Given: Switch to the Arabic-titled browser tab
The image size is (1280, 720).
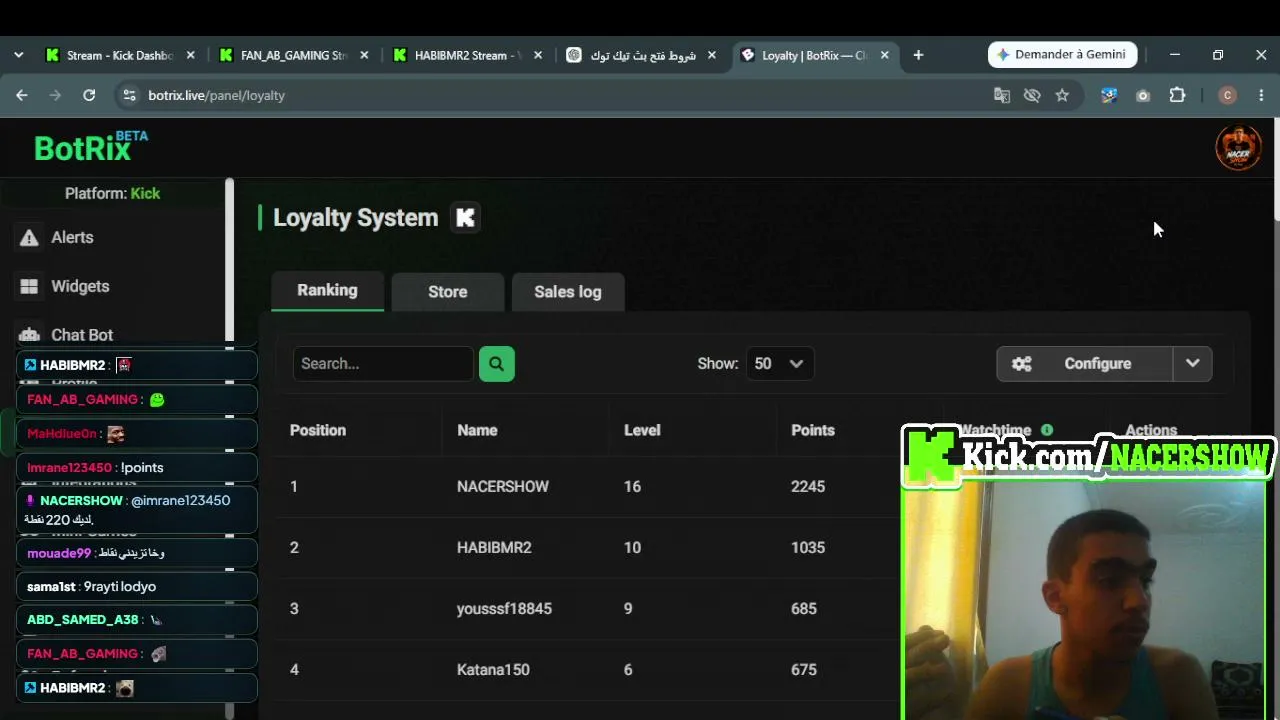Looking at the screenshot, I should pos(642,55).
